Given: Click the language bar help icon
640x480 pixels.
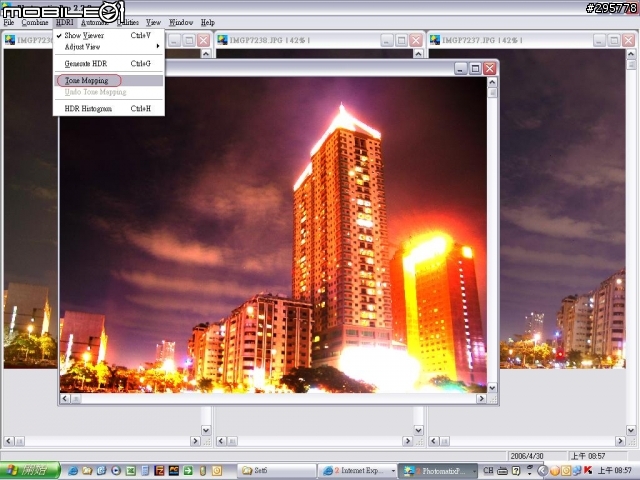Looking at the screenshot, I should 516,471.
